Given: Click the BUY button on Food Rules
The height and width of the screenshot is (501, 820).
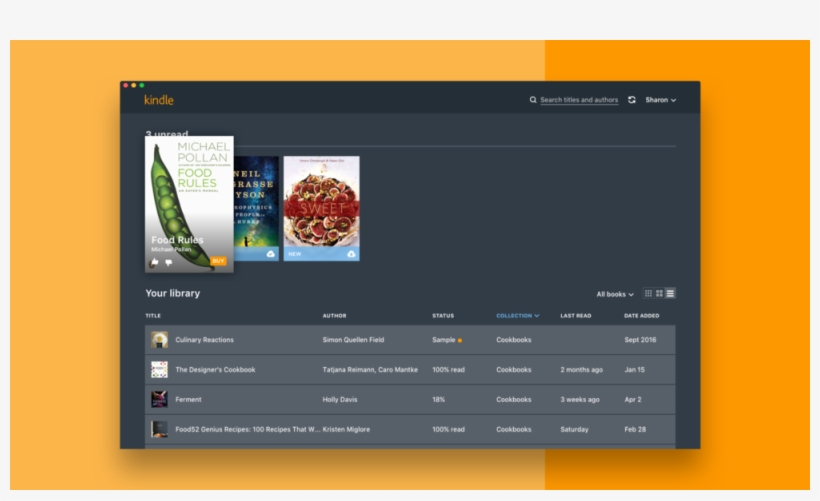Looking at the screenshot, I should [x=218, y=261].
